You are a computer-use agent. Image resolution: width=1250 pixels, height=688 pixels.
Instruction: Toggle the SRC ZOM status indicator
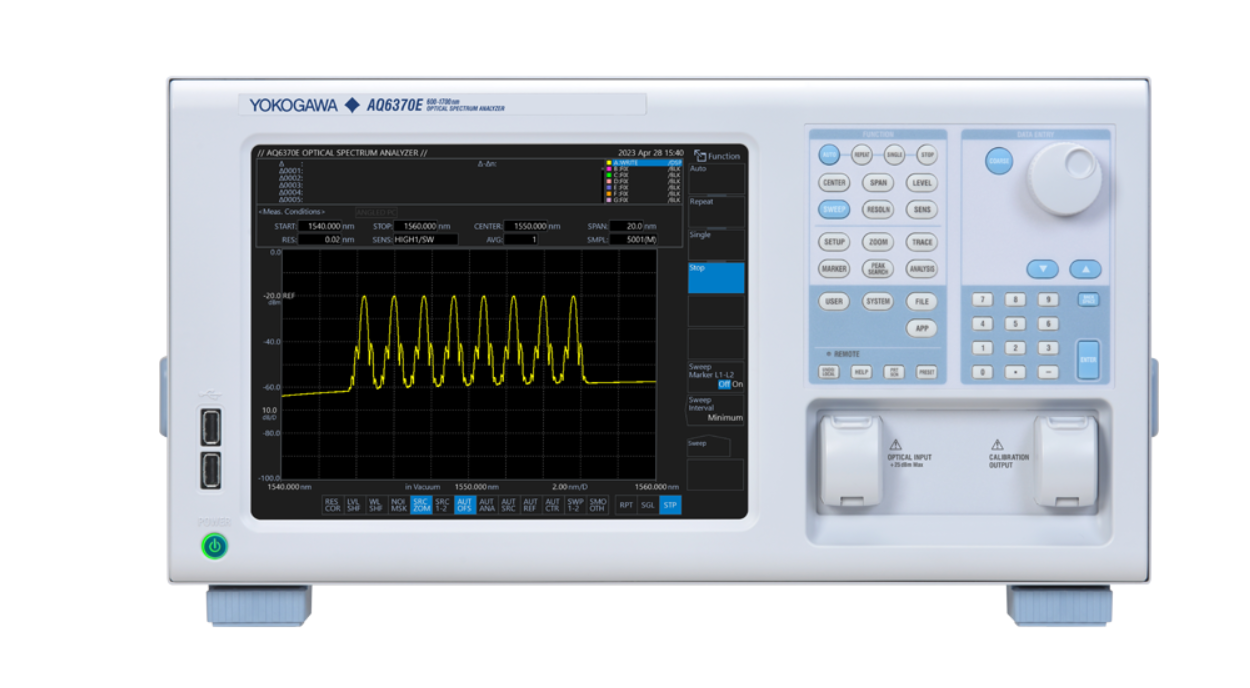[421, 505]
